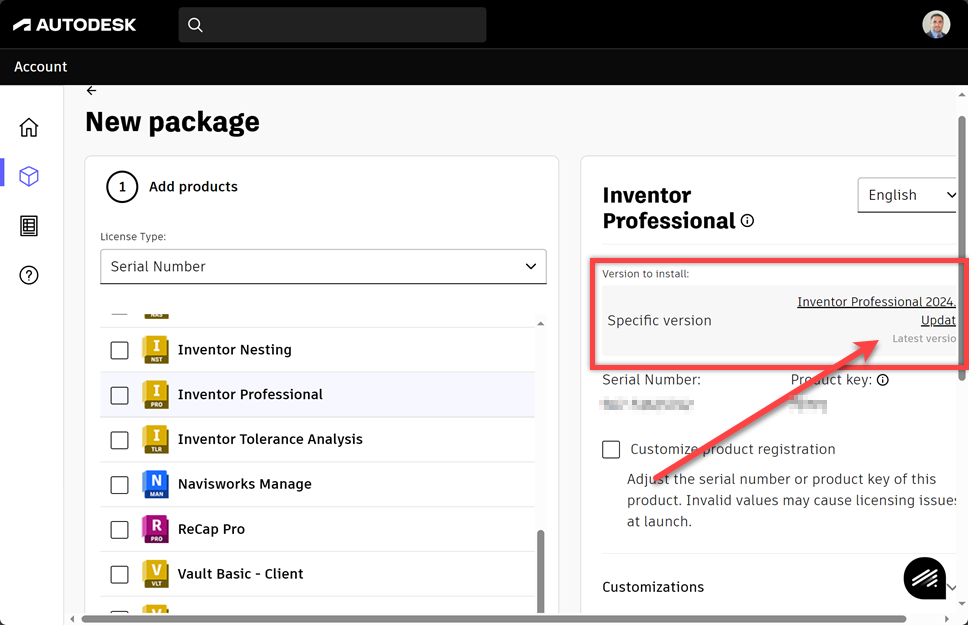Check the Inventor Professional checkbox
This screenshot has width=969, height=625.
tap(119, 394)
